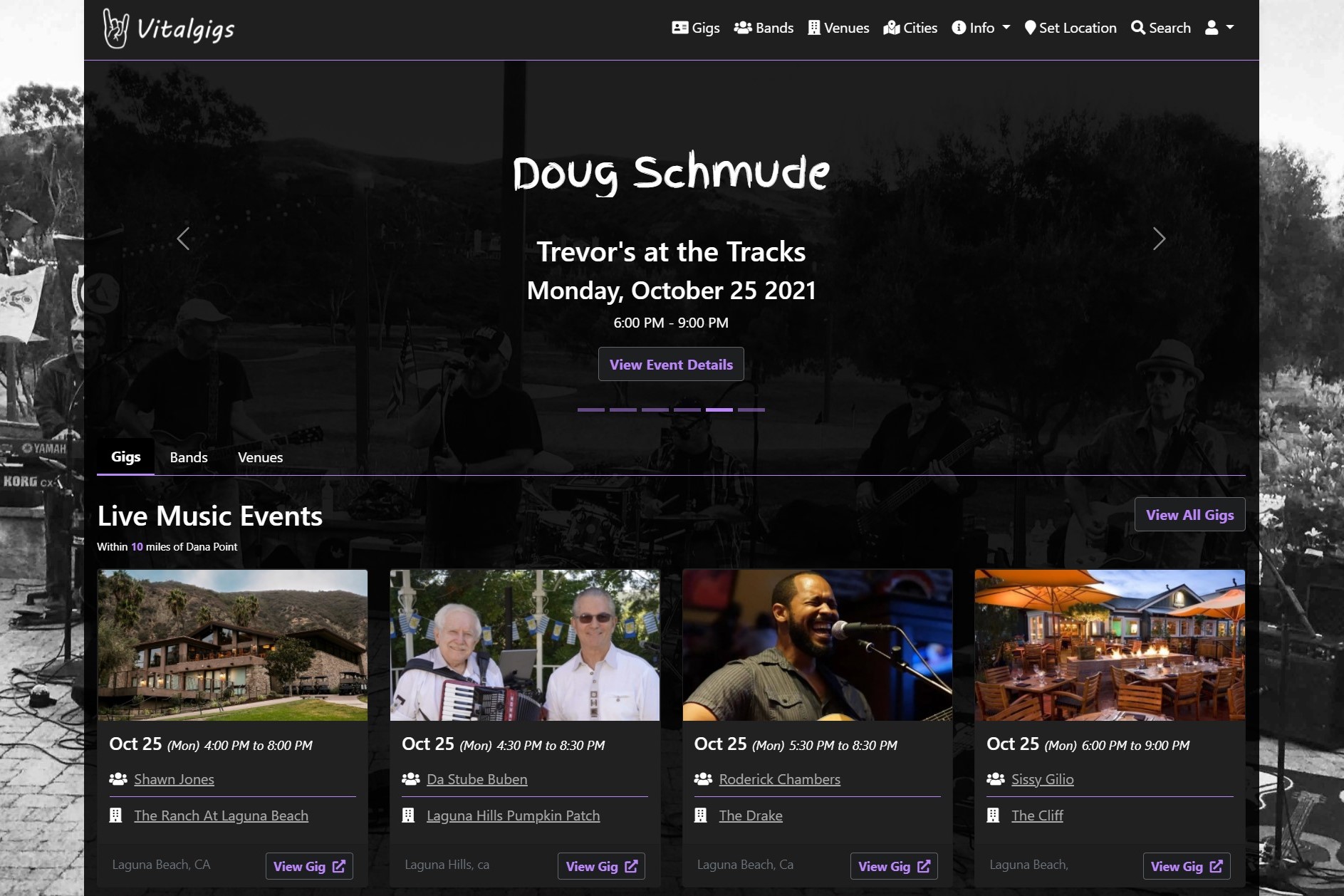
Task: Open Cities map link in navbar
Action: (x=910, y=28)
